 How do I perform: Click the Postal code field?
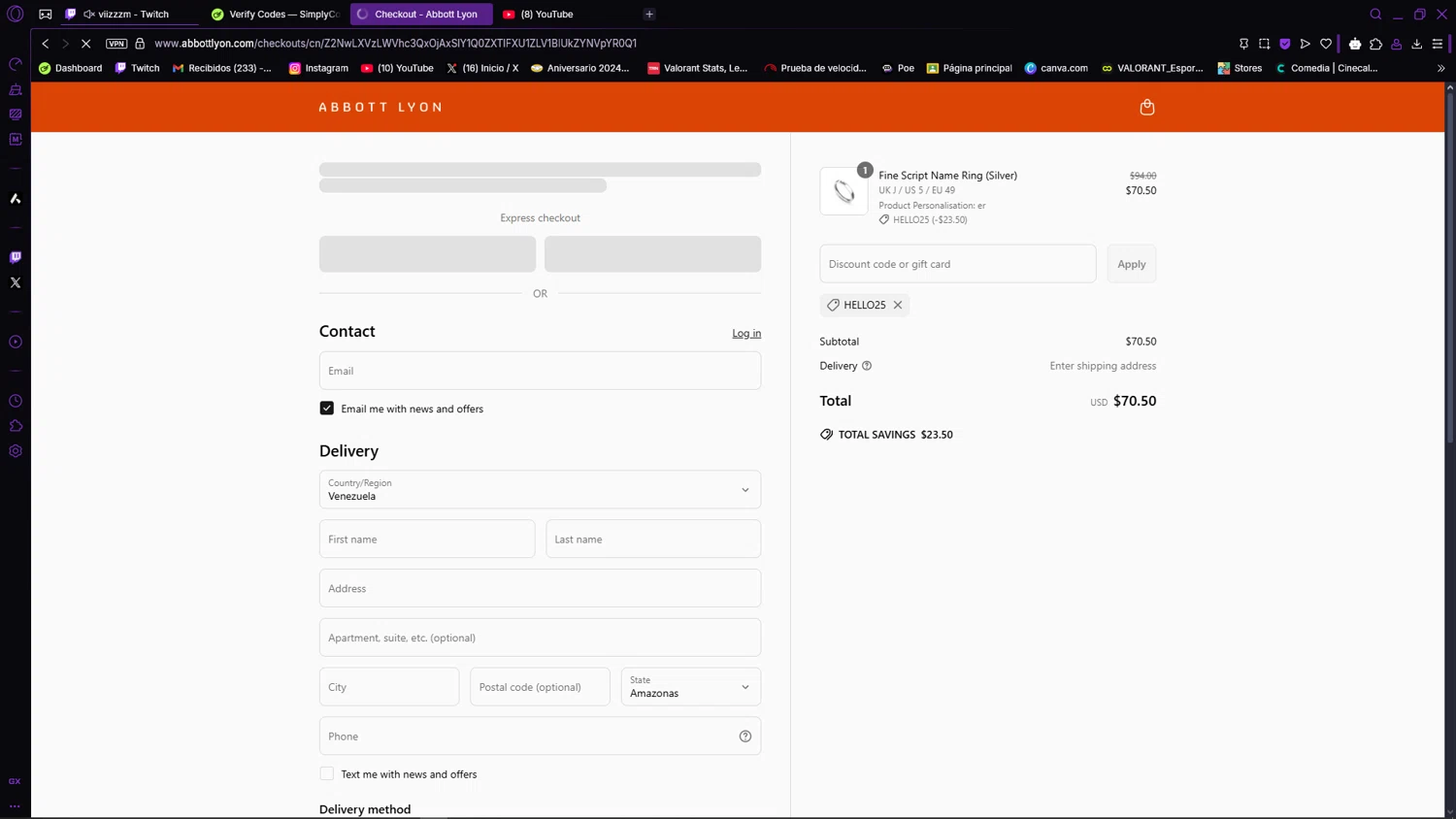[x=540, y=687]
